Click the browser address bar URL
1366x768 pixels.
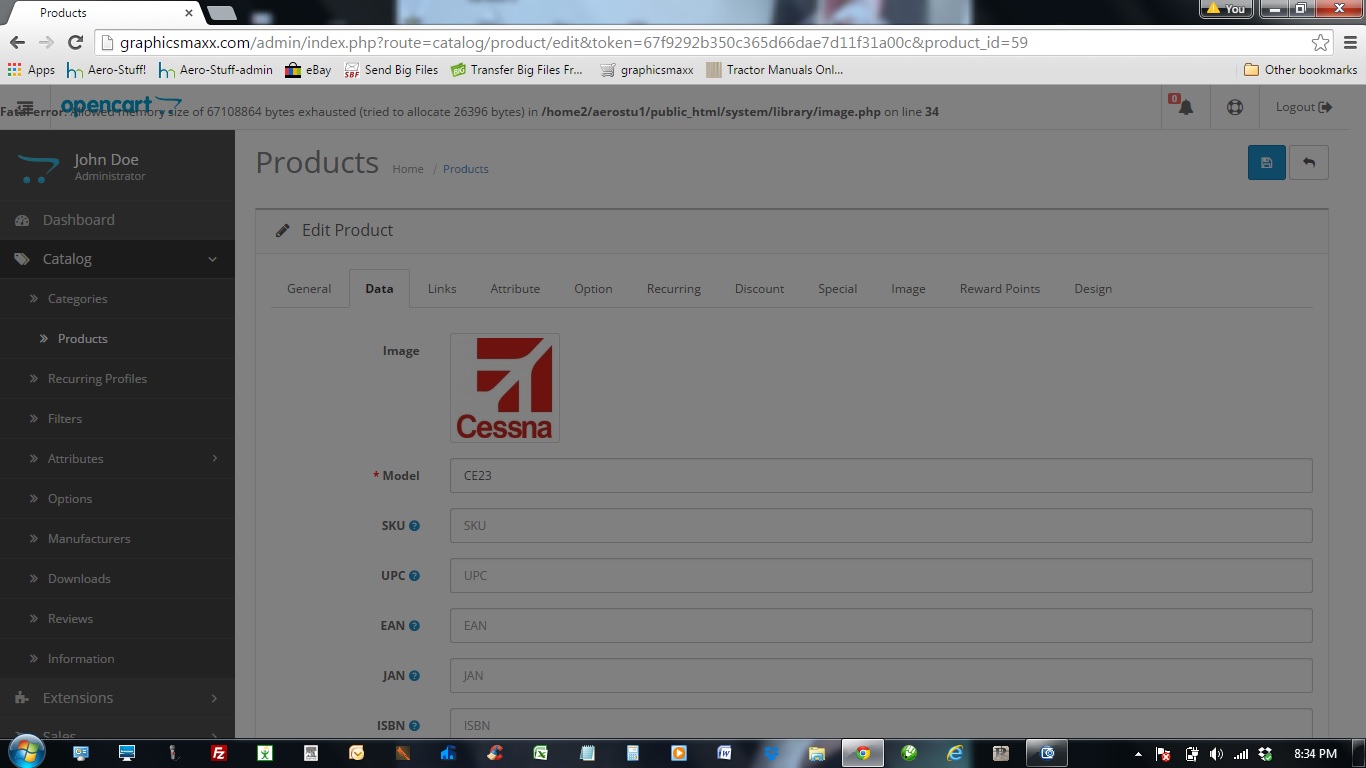[x=573, y=43]
